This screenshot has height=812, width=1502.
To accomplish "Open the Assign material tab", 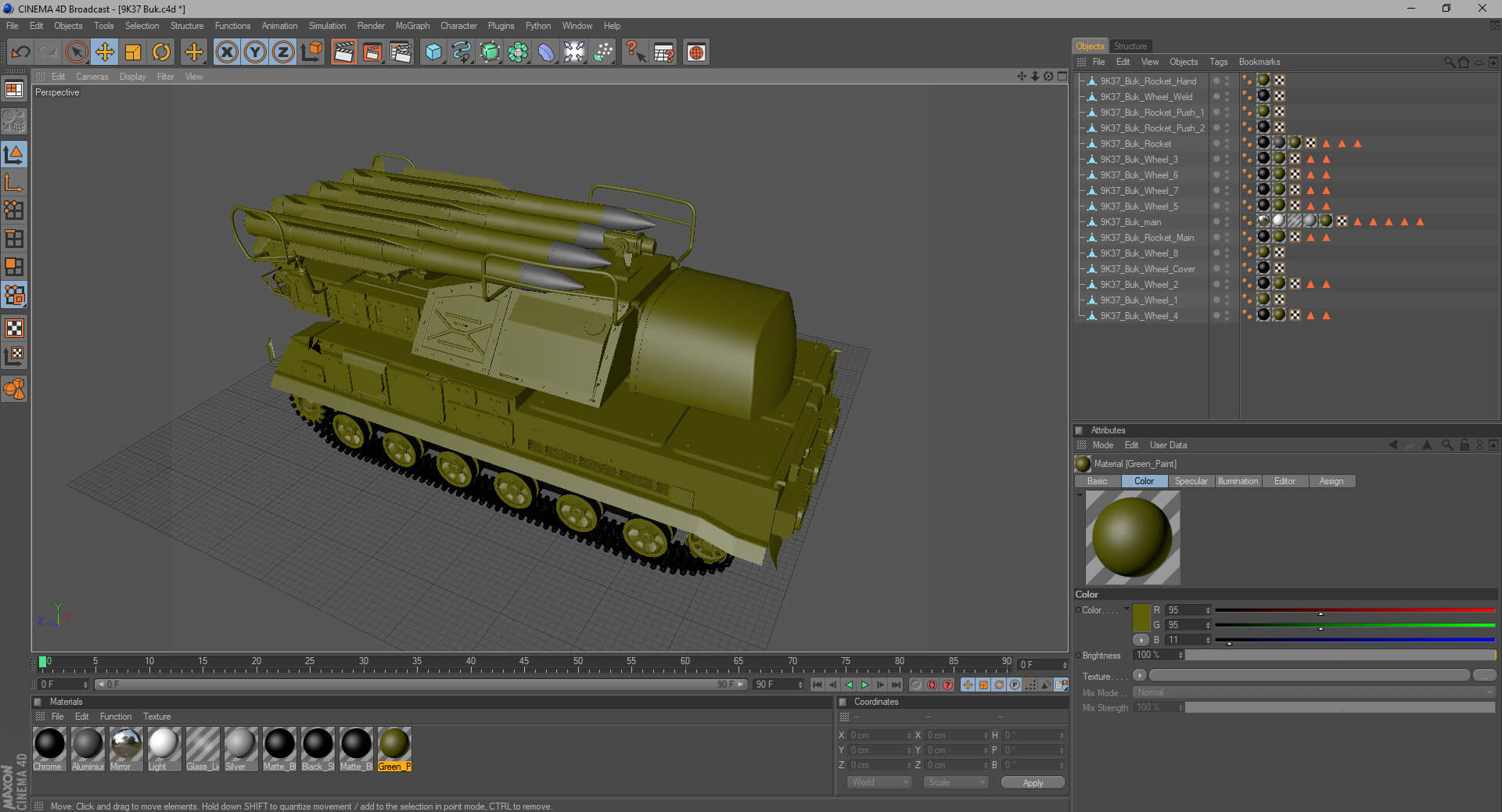I will 1331,481.
